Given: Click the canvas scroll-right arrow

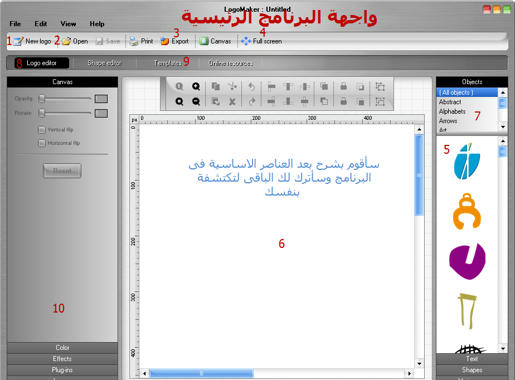Looking at the screenshot, I should click(x=409, y=373).
